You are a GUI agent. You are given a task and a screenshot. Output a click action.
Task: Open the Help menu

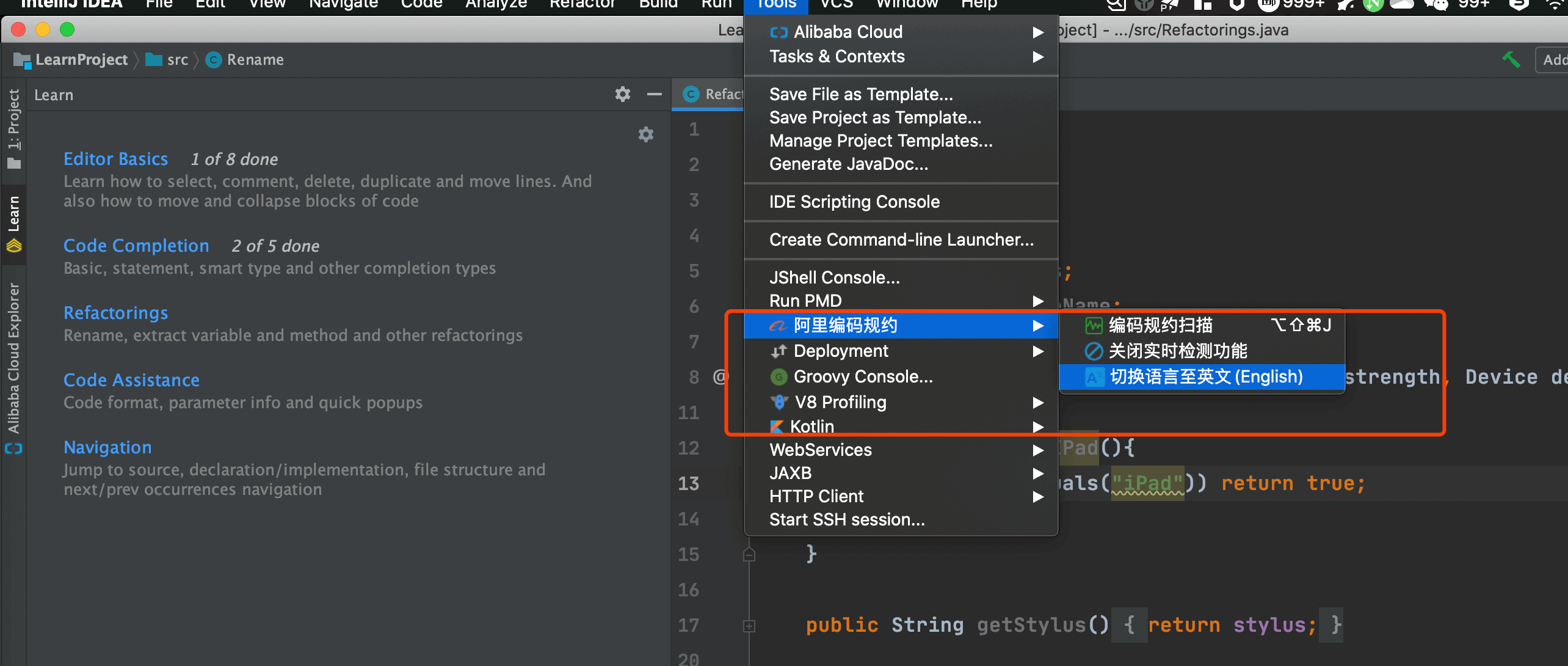tap(979, 5)
